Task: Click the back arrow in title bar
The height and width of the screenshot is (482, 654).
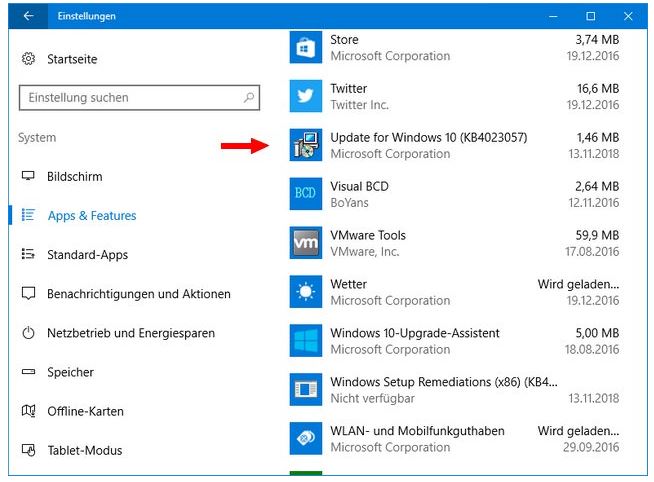Action: pyautogui.click(x=28, y=16)
